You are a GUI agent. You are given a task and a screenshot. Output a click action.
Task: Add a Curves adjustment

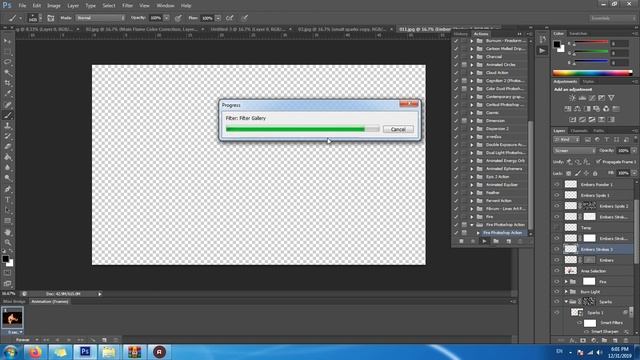[592, 98]
